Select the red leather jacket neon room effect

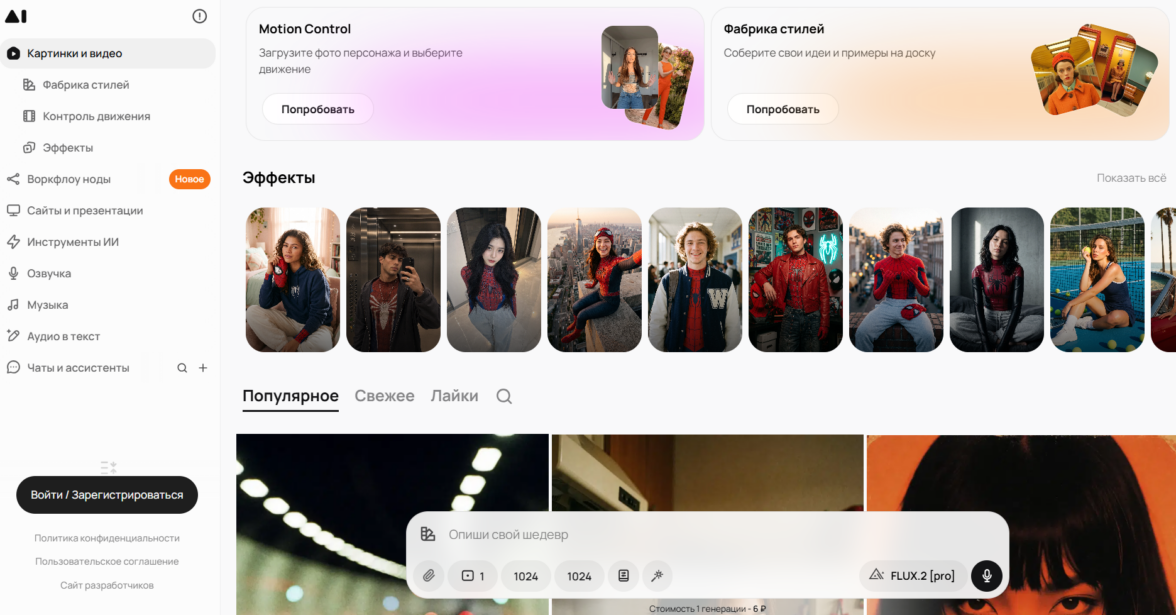(x=795, y=280)
